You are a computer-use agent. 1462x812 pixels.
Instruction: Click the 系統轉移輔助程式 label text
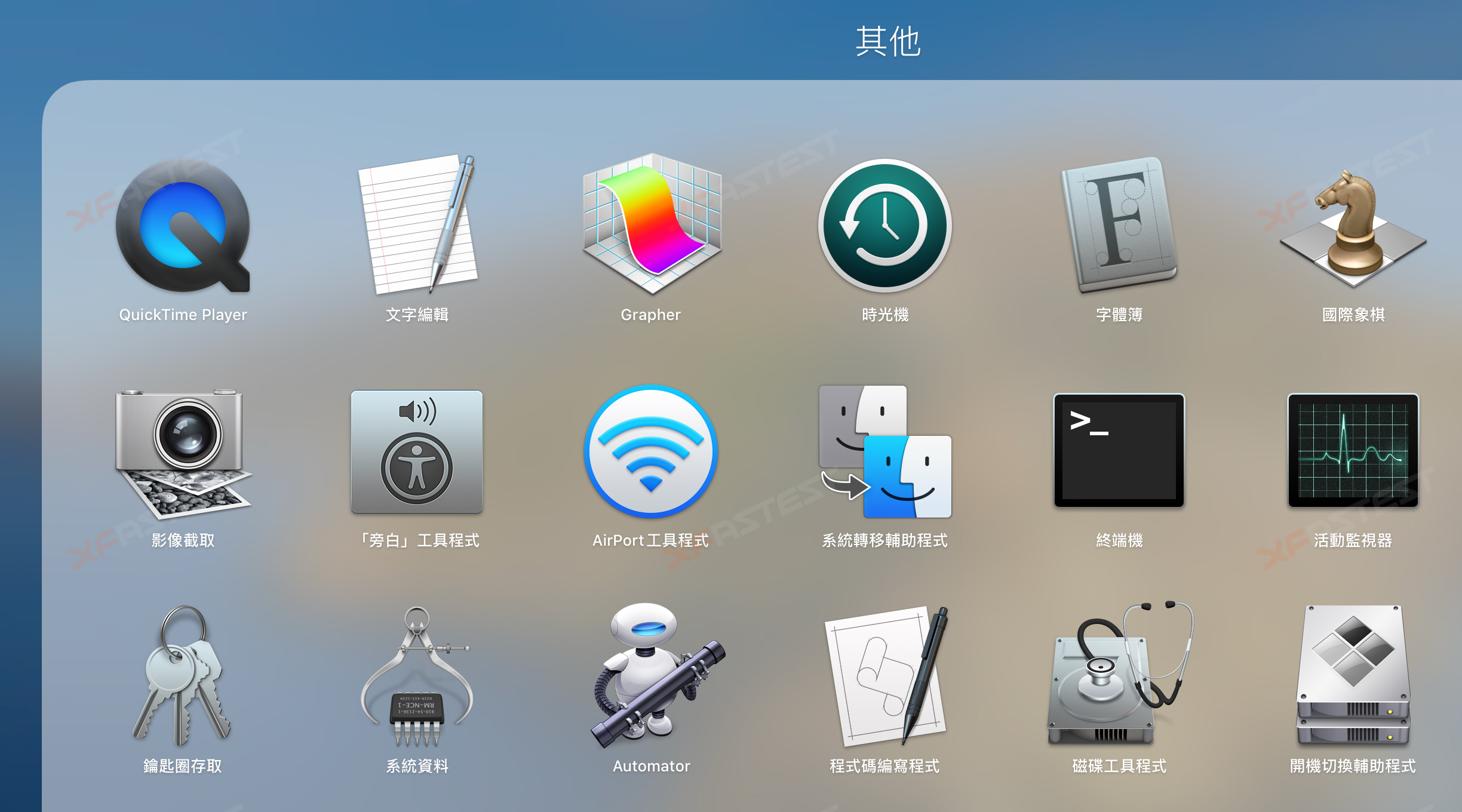coord(885,540)
